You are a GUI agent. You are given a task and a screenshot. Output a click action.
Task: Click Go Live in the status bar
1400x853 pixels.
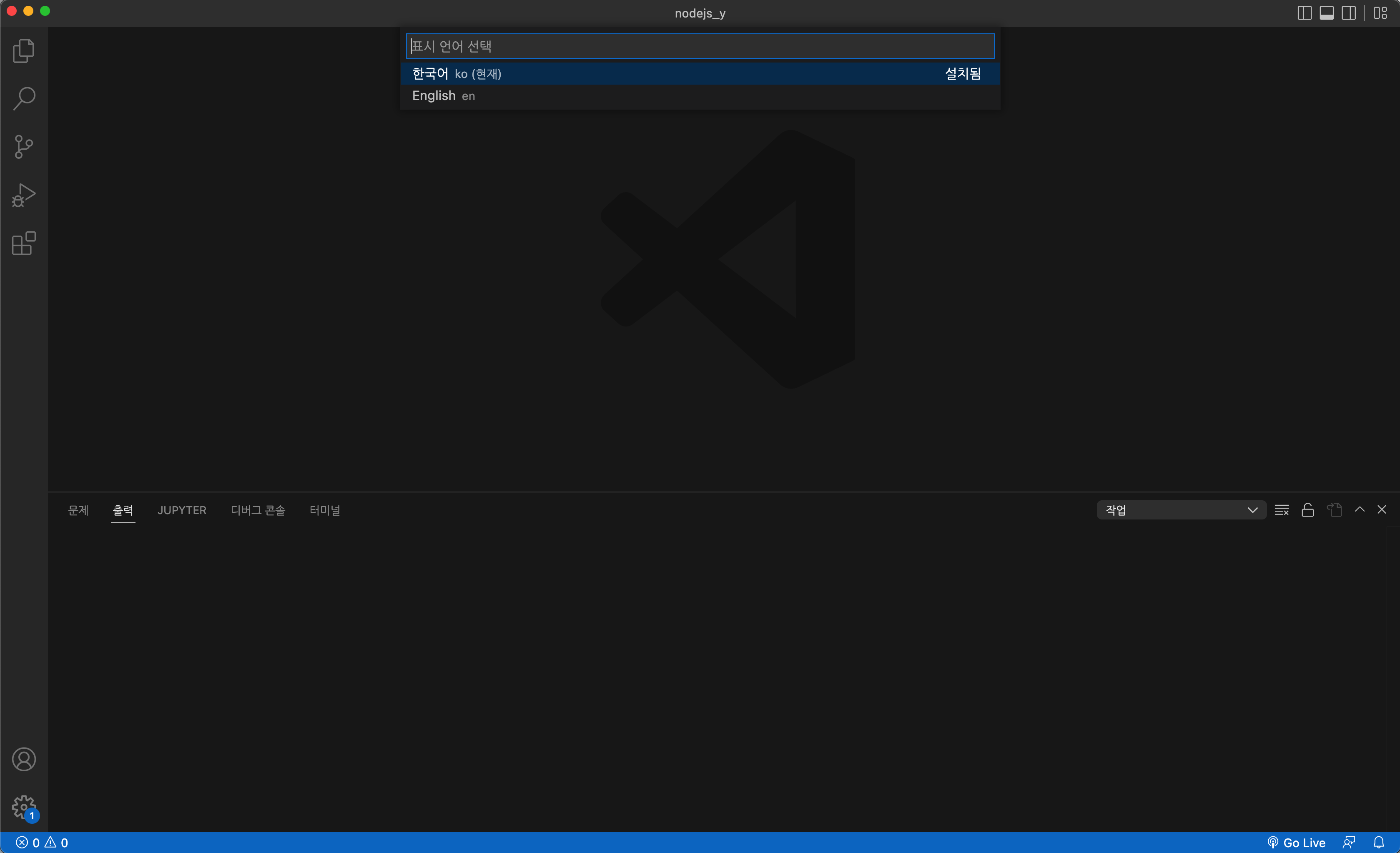(x=1296, y=842)
